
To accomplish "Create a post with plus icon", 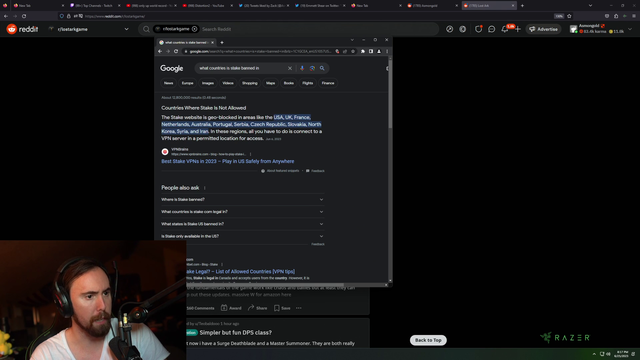I will pos(518,29).
